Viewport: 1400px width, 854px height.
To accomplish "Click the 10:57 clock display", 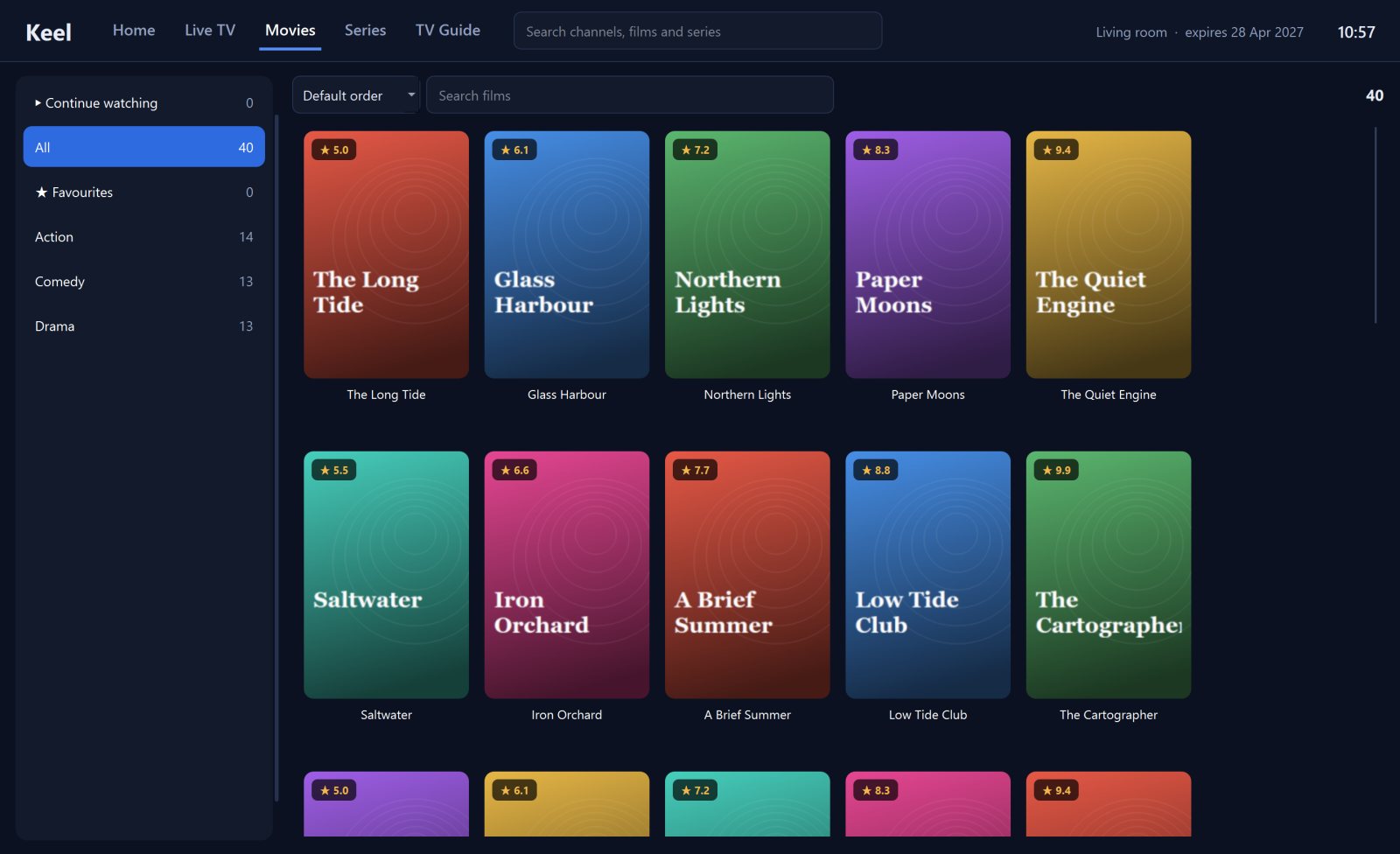I will tap(1356, 32).
